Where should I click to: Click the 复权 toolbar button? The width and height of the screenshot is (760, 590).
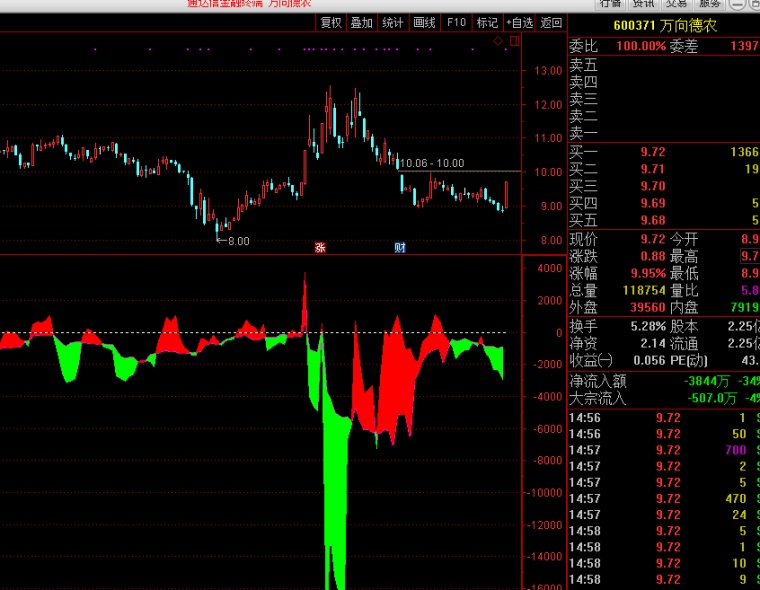click(331, 23)
